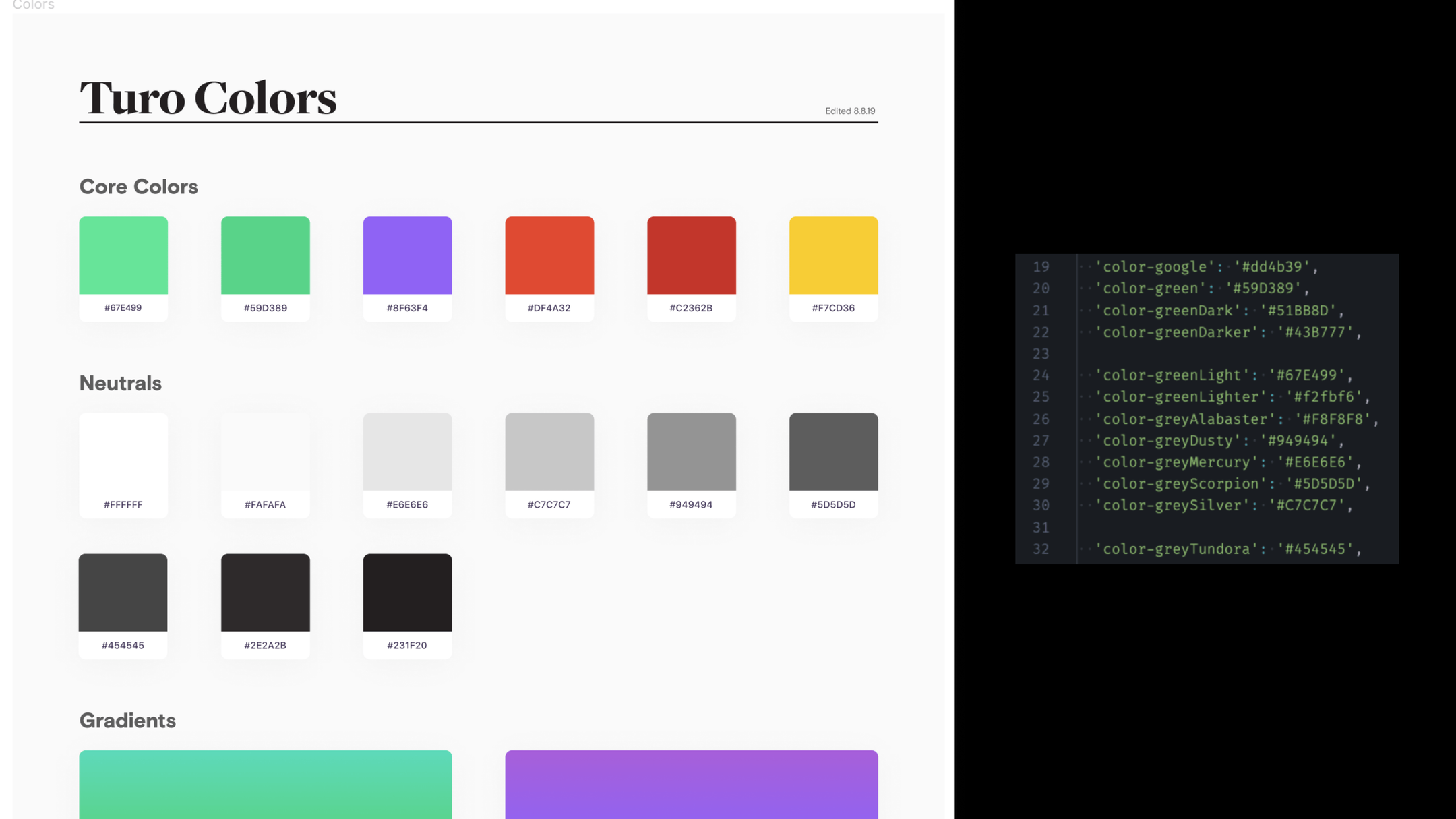Viewport: 1456px width, 819px height.
Task: Click the purple #8F63F4 swatch
Action: coord(407,255)
